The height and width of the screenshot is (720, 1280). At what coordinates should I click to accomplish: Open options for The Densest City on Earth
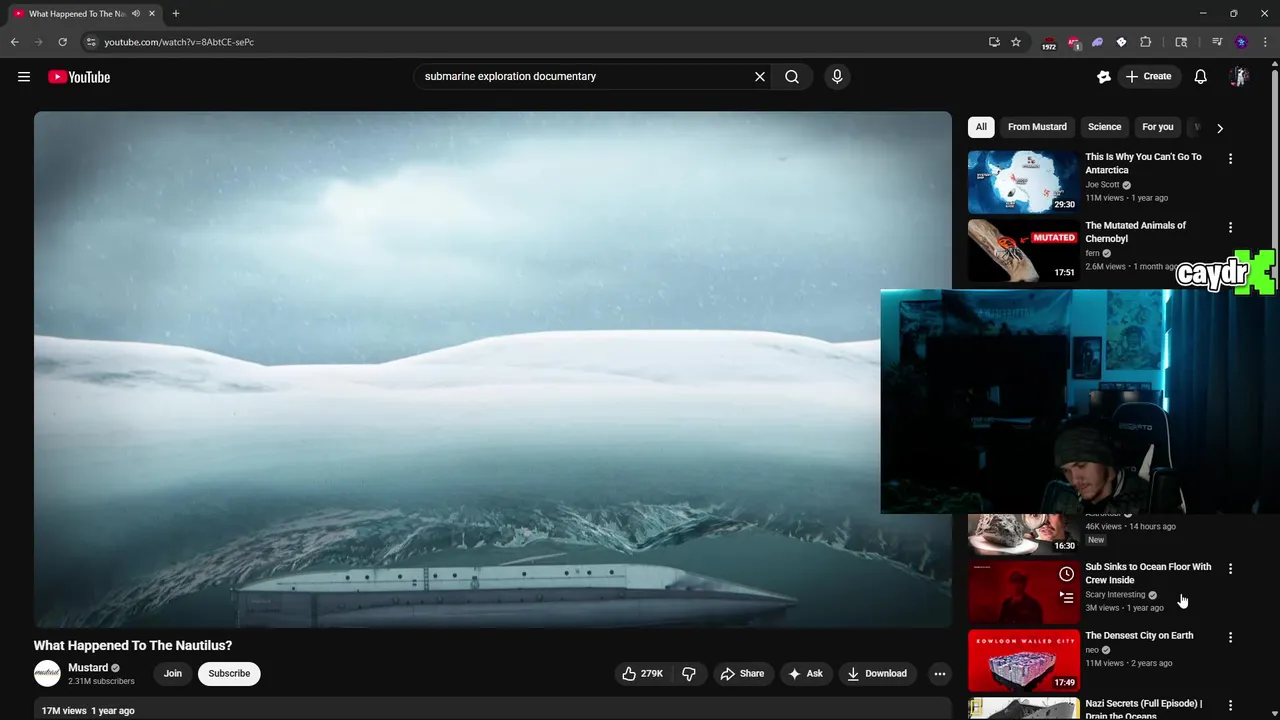point(1230,637)
